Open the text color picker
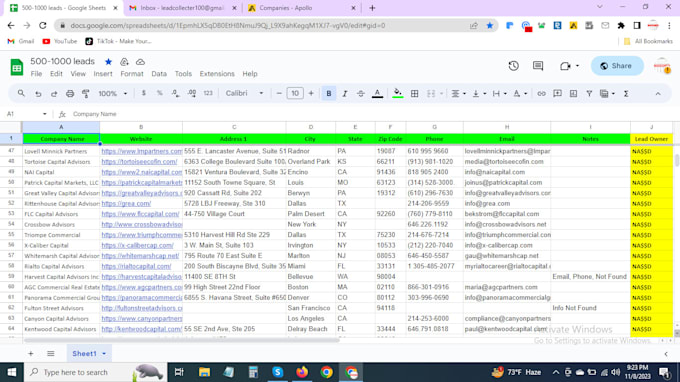The height and width of the screenshot is (382, 680). click(x=377, y=93)
